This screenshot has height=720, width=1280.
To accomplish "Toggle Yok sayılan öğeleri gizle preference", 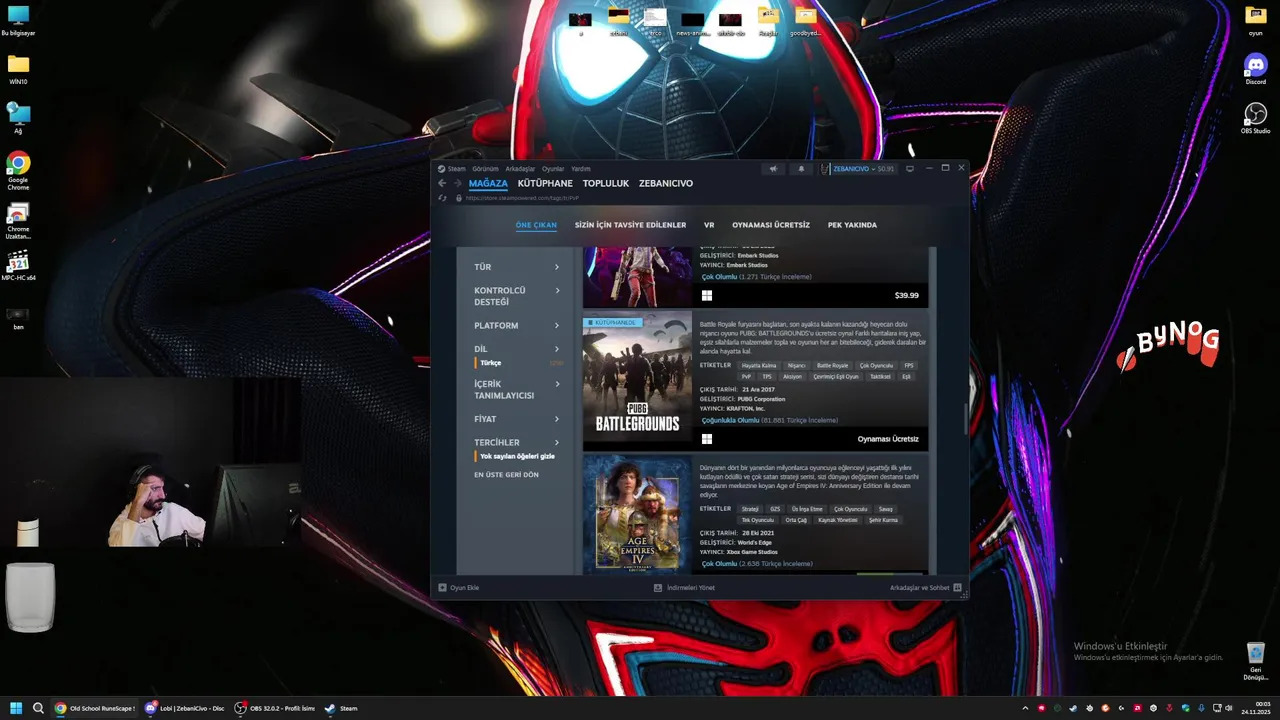I will tap(517, 456).
